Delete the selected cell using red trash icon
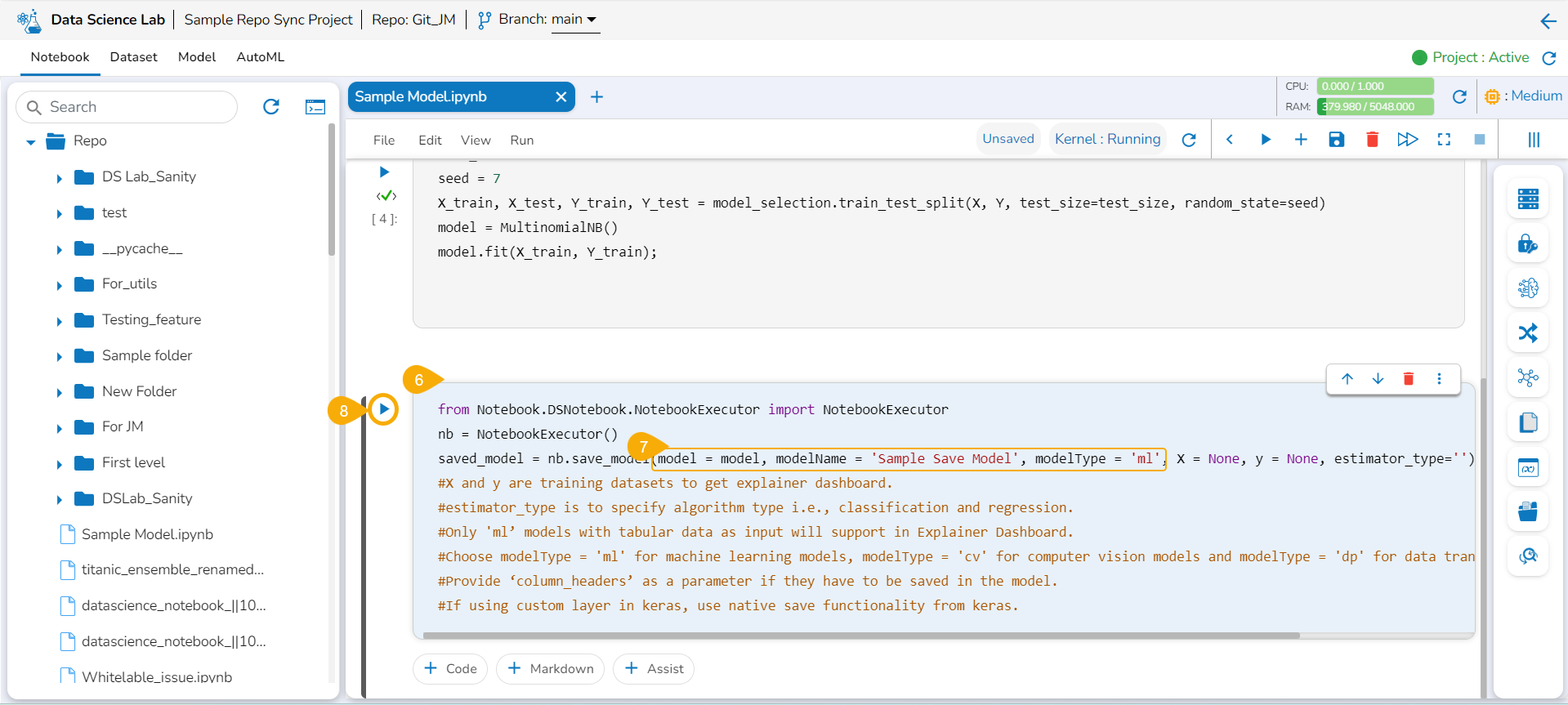 coord(1408,378)
